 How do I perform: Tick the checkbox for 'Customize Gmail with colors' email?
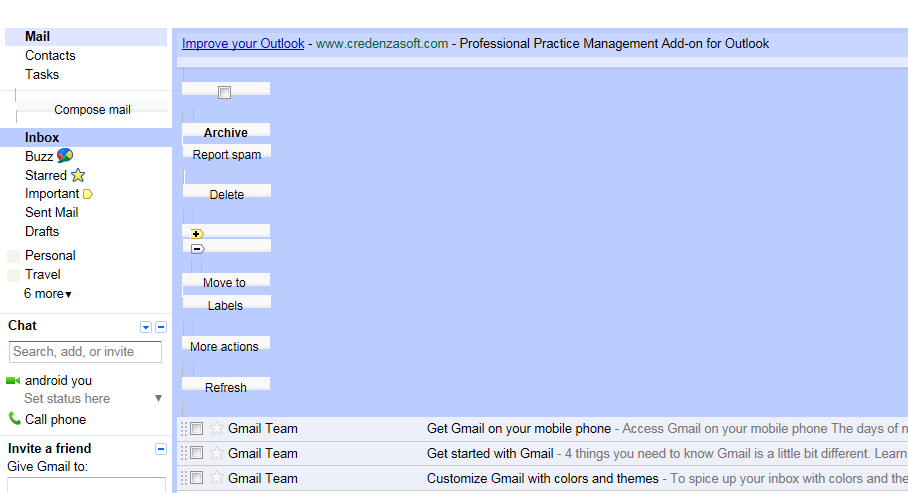pos(197,478)
